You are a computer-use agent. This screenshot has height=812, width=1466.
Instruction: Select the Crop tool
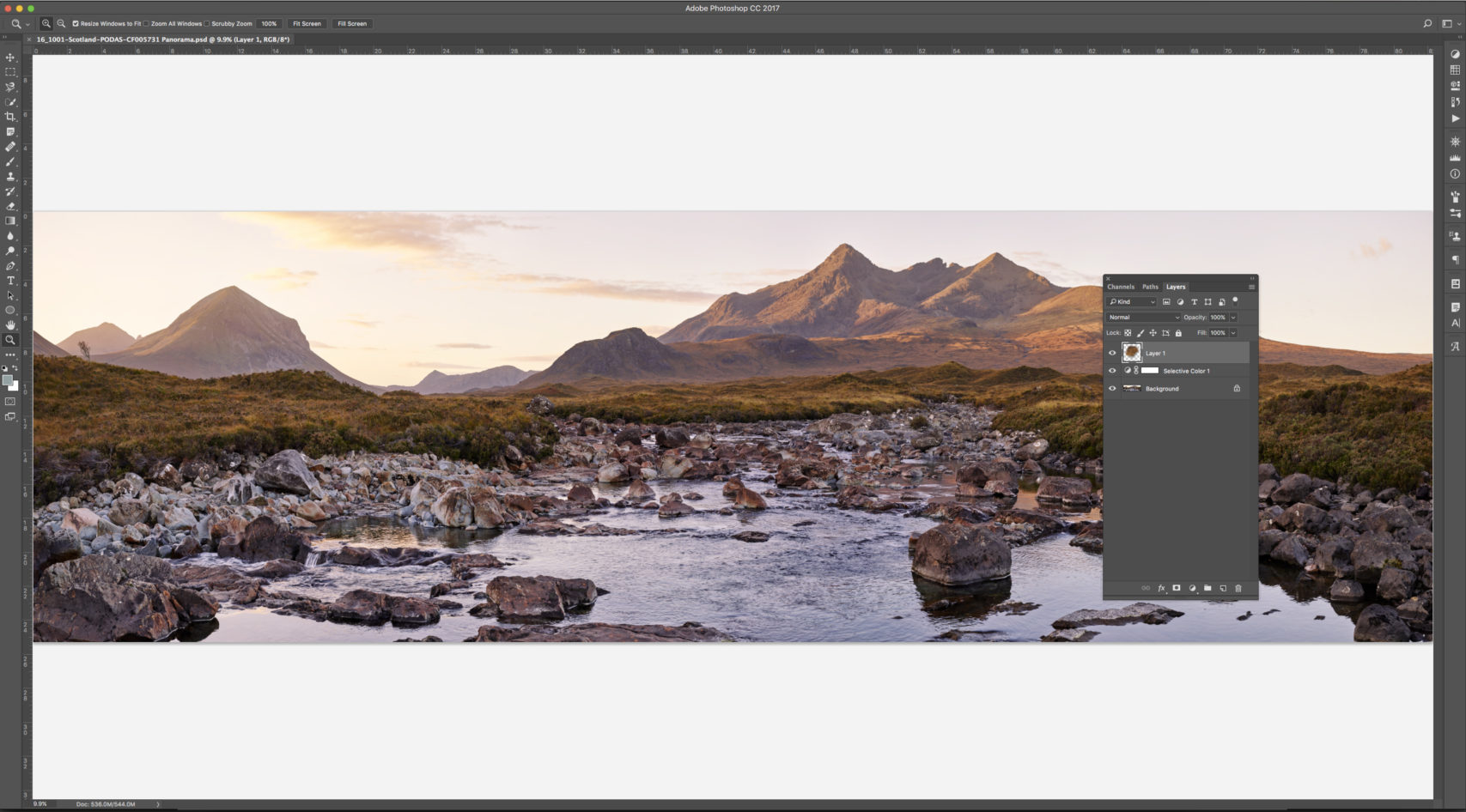pyautogui.click(x=10, y=116)
